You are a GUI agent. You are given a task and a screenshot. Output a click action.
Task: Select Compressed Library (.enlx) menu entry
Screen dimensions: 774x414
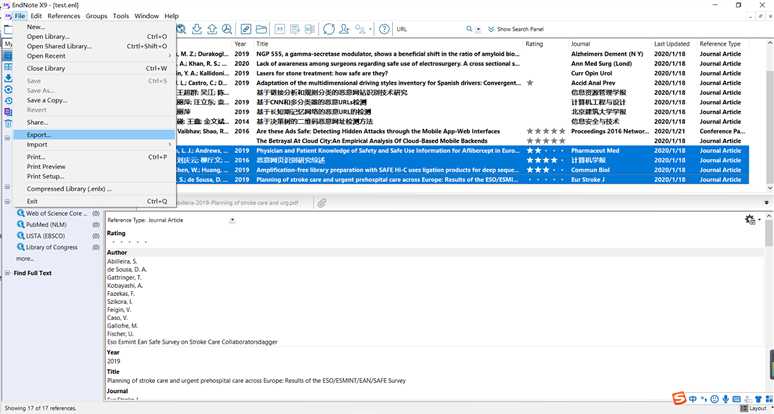tap(94, 189)
